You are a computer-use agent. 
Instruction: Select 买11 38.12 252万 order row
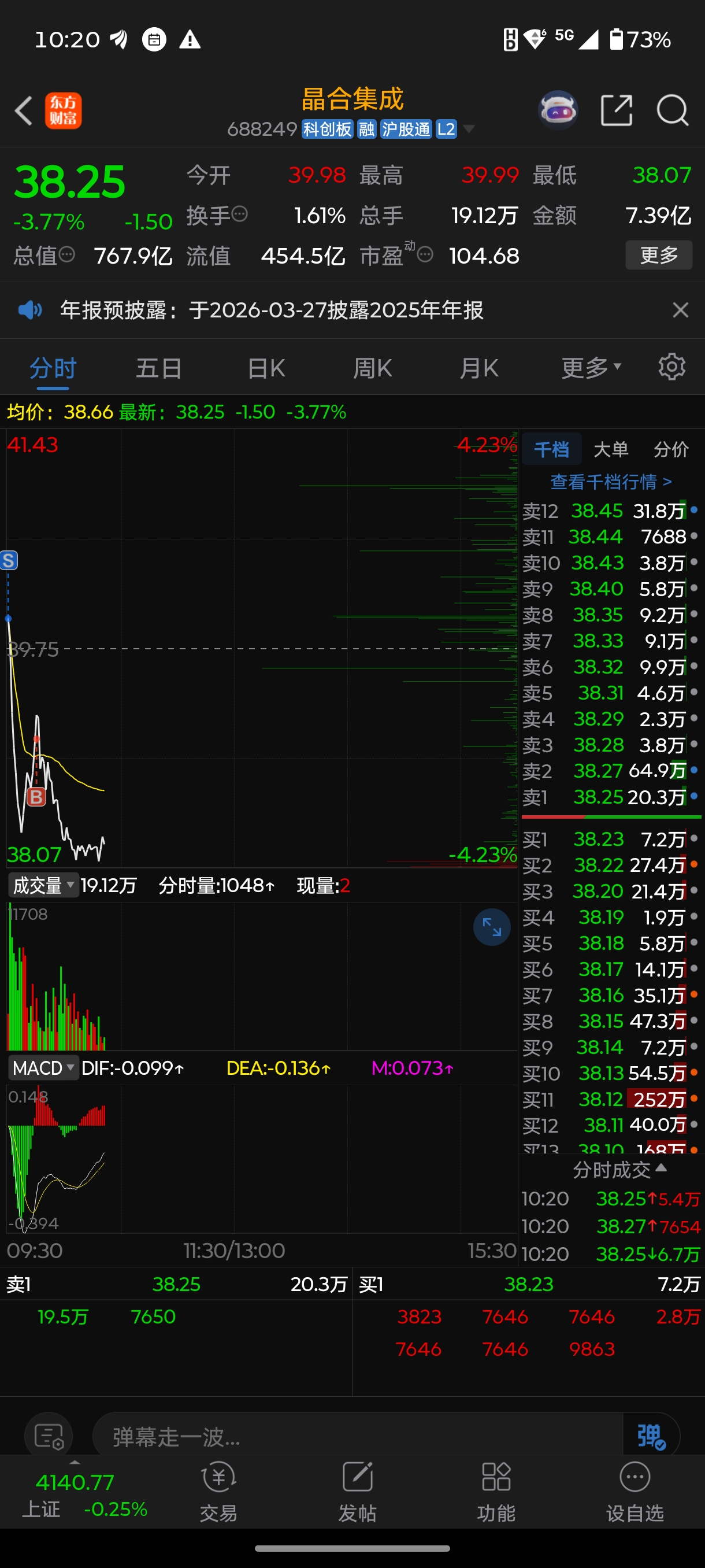pyautogui.click(x=611, y=1099)
